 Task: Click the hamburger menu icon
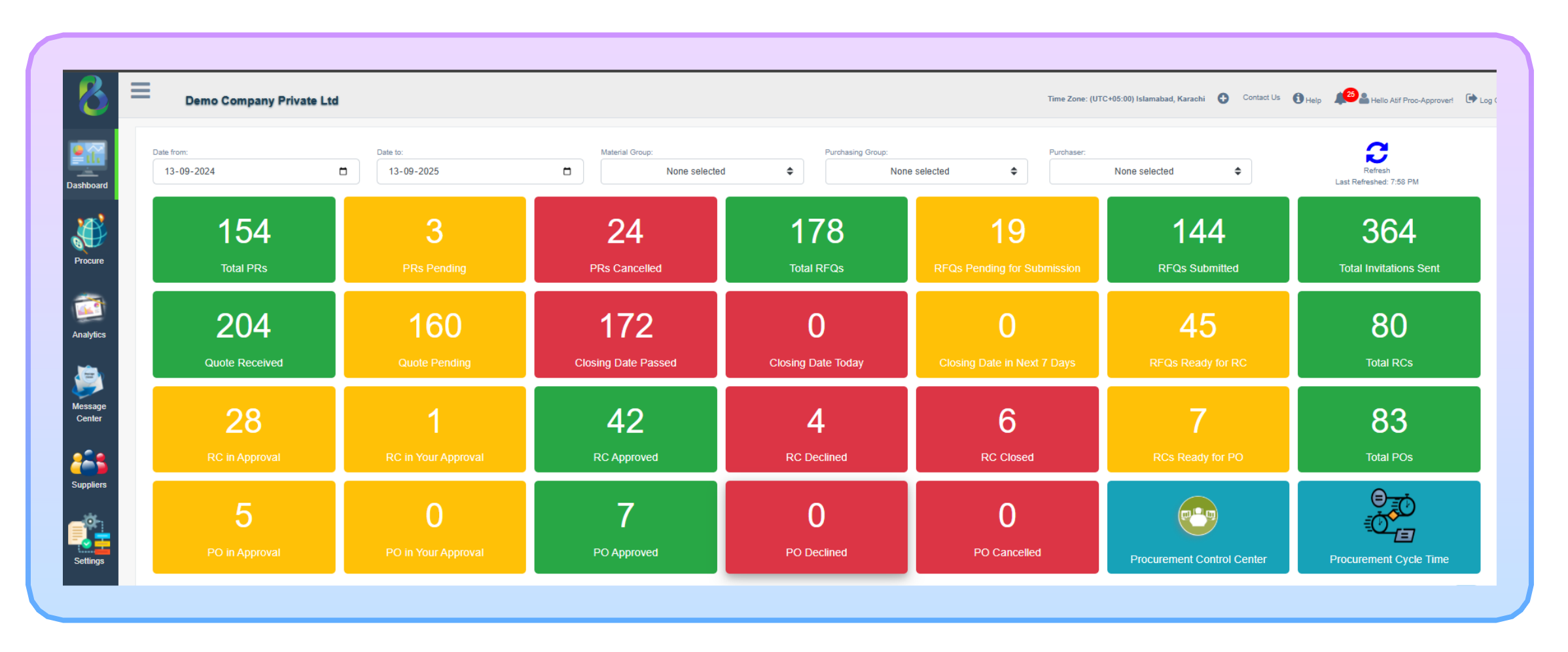[x=140, y=90]
